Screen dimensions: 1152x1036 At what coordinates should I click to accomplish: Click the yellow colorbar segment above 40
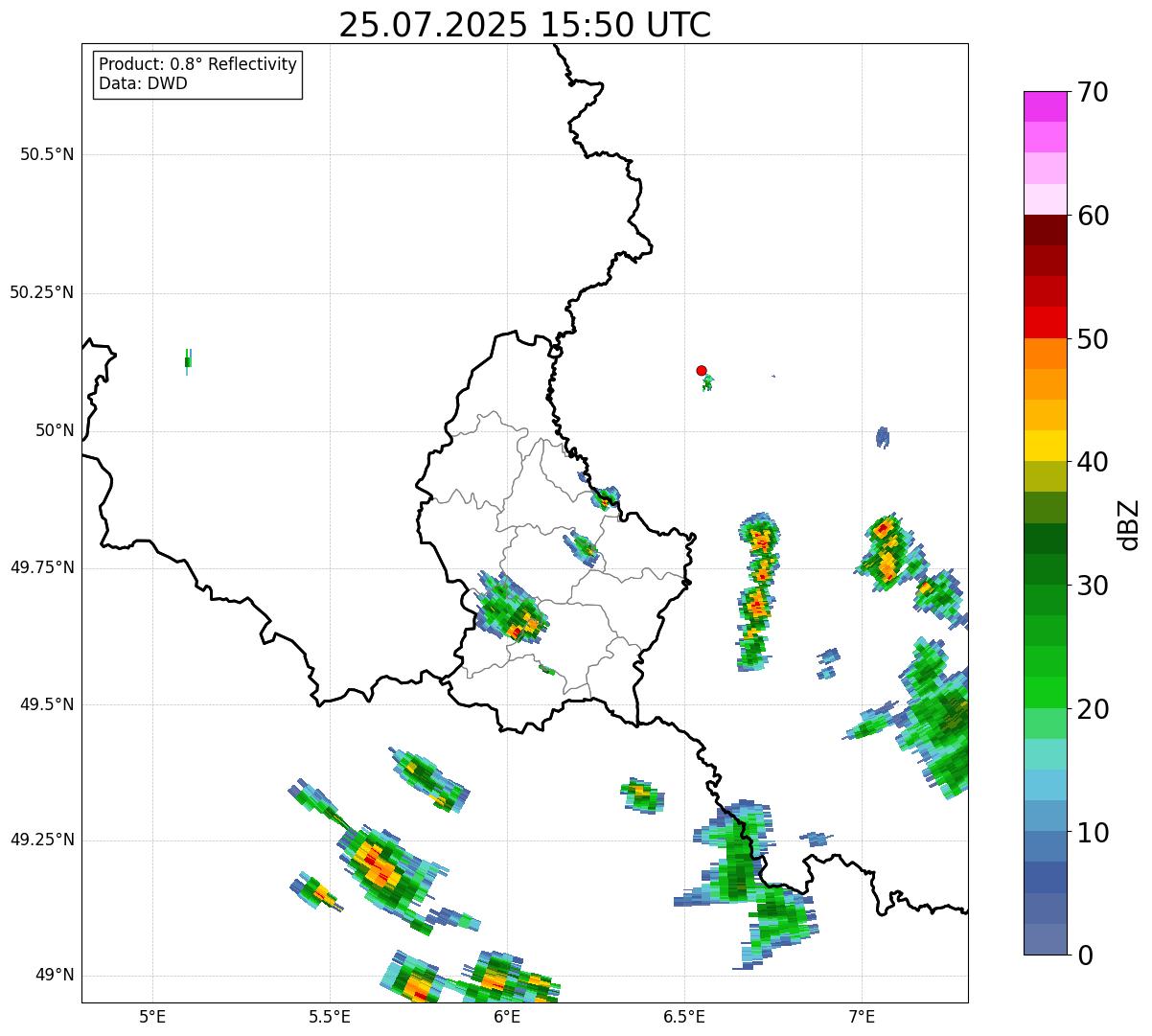[1045, 446]
